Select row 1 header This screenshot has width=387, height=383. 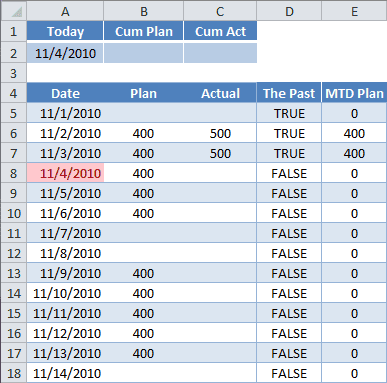point(14,31)
